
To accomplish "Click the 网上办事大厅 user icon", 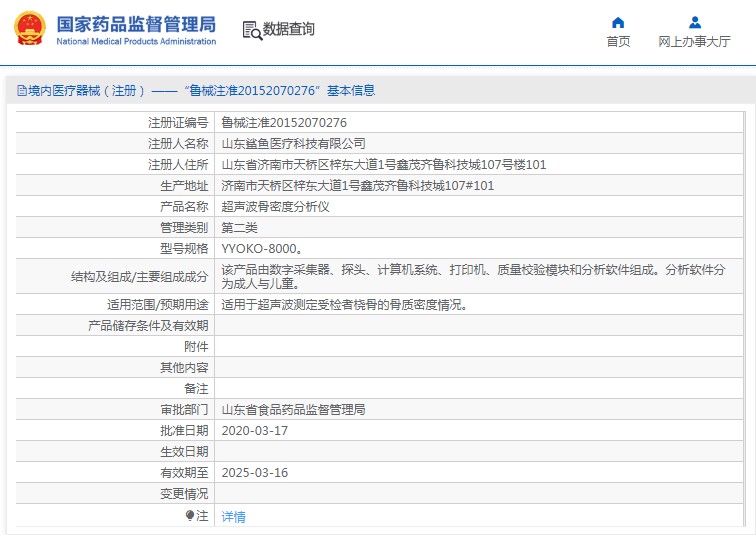I will pyautogui.click(x=695, y=23).
